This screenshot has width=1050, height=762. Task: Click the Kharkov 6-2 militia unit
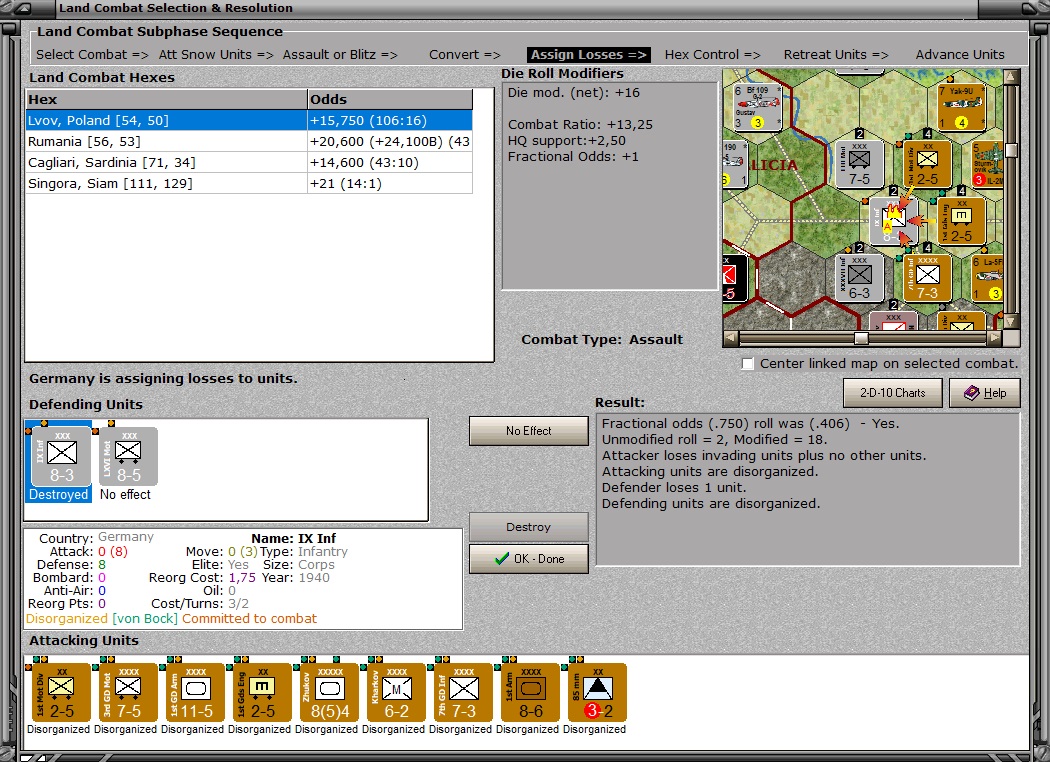click(x=397, y=692)
